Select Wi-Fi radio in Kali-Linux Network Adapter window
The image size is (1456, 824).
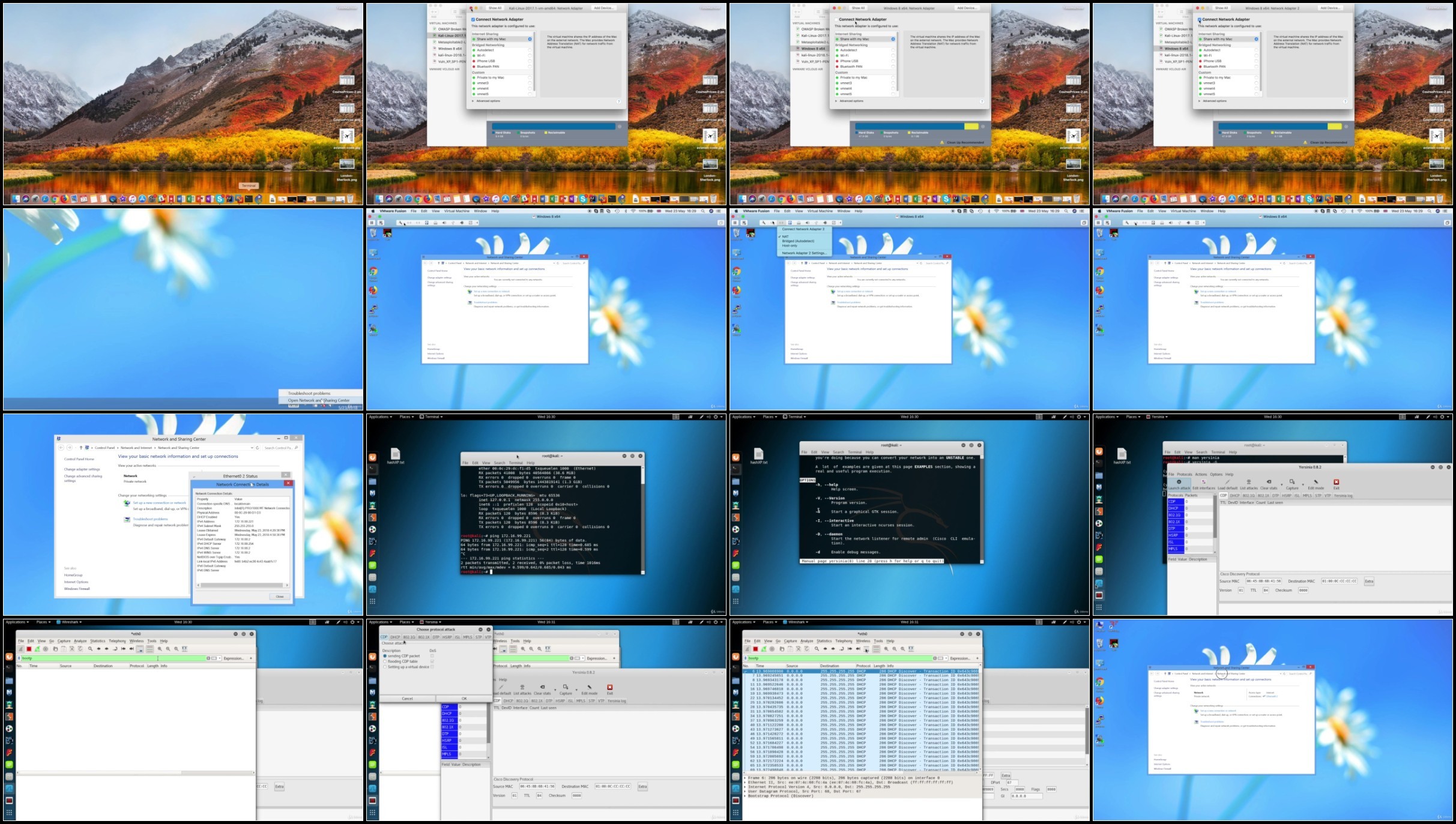click(x=530, y=56)
